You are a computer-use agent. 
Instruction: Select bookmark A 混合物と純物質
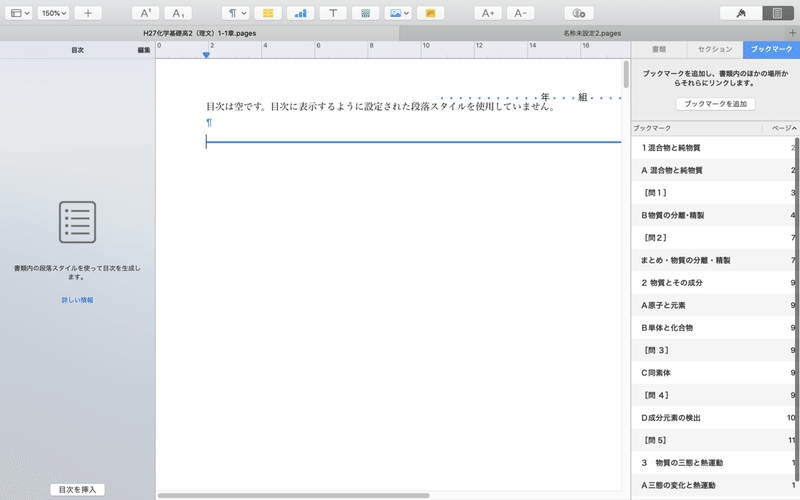pos(715,170)
